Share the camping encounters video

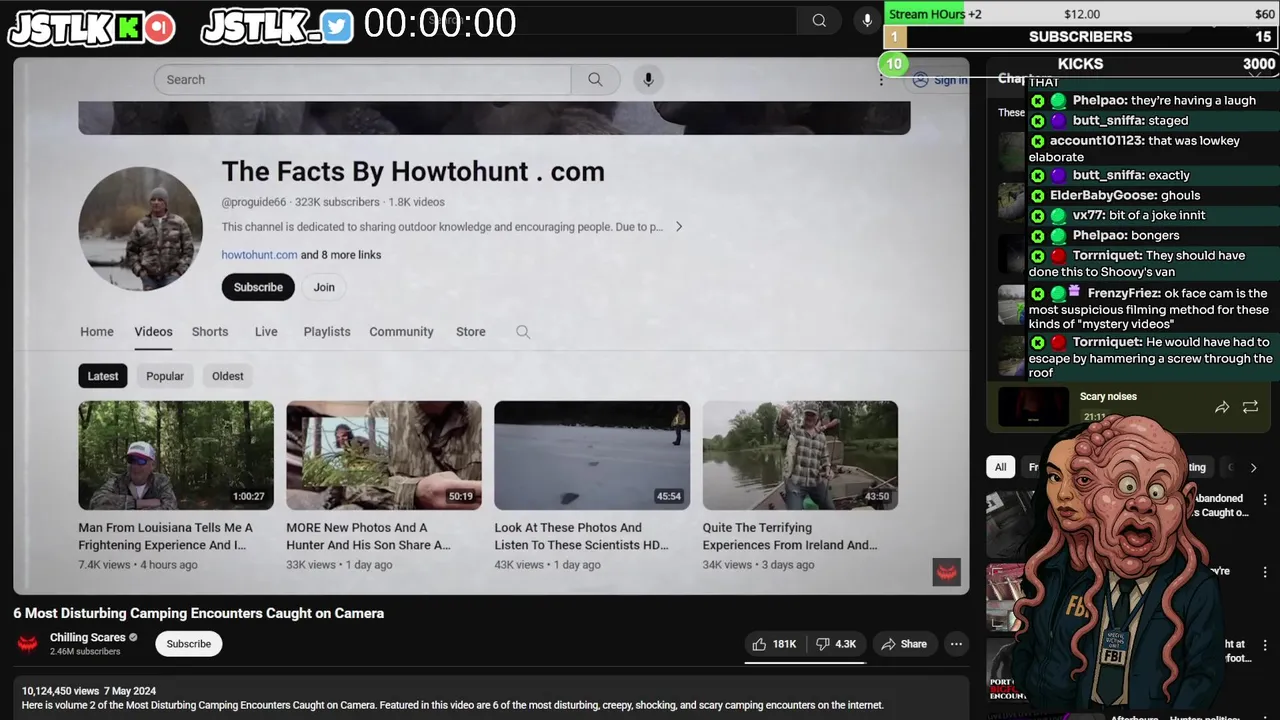pyautogui.click(x=904, y=644)
